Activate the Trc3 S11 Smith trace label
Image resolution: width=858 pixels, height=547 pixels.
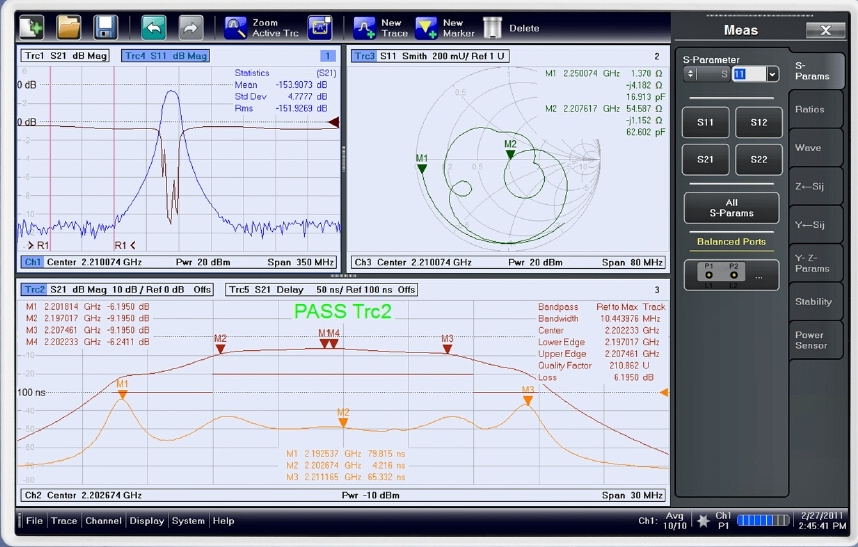(x=430, y=56)
